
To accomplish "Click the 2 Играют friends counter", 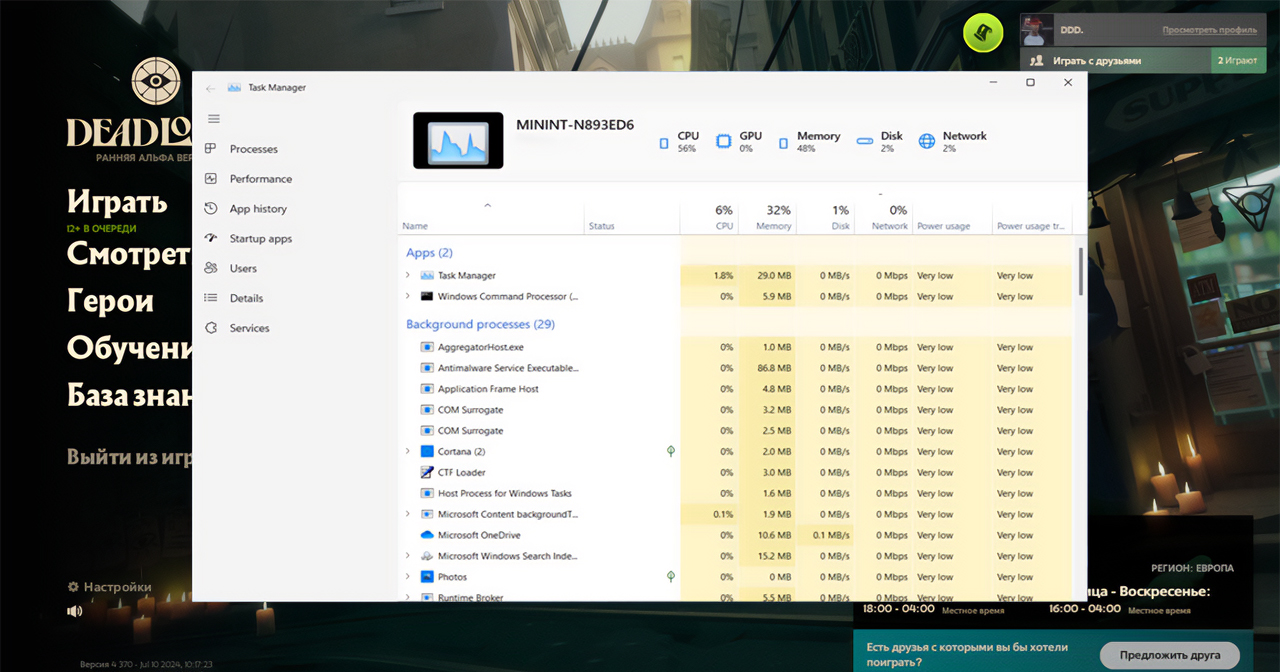I will [1238, 61].
